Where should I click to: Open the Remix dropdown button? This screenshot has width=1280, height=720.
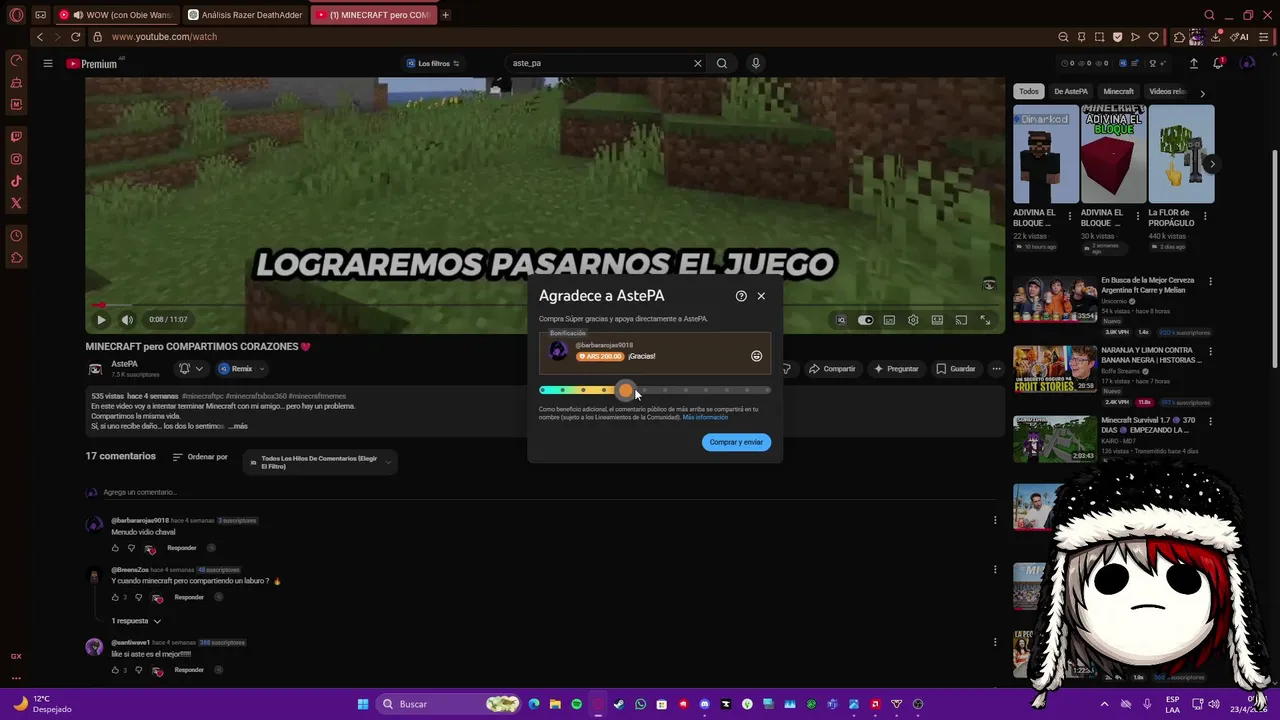click(240, 369)
